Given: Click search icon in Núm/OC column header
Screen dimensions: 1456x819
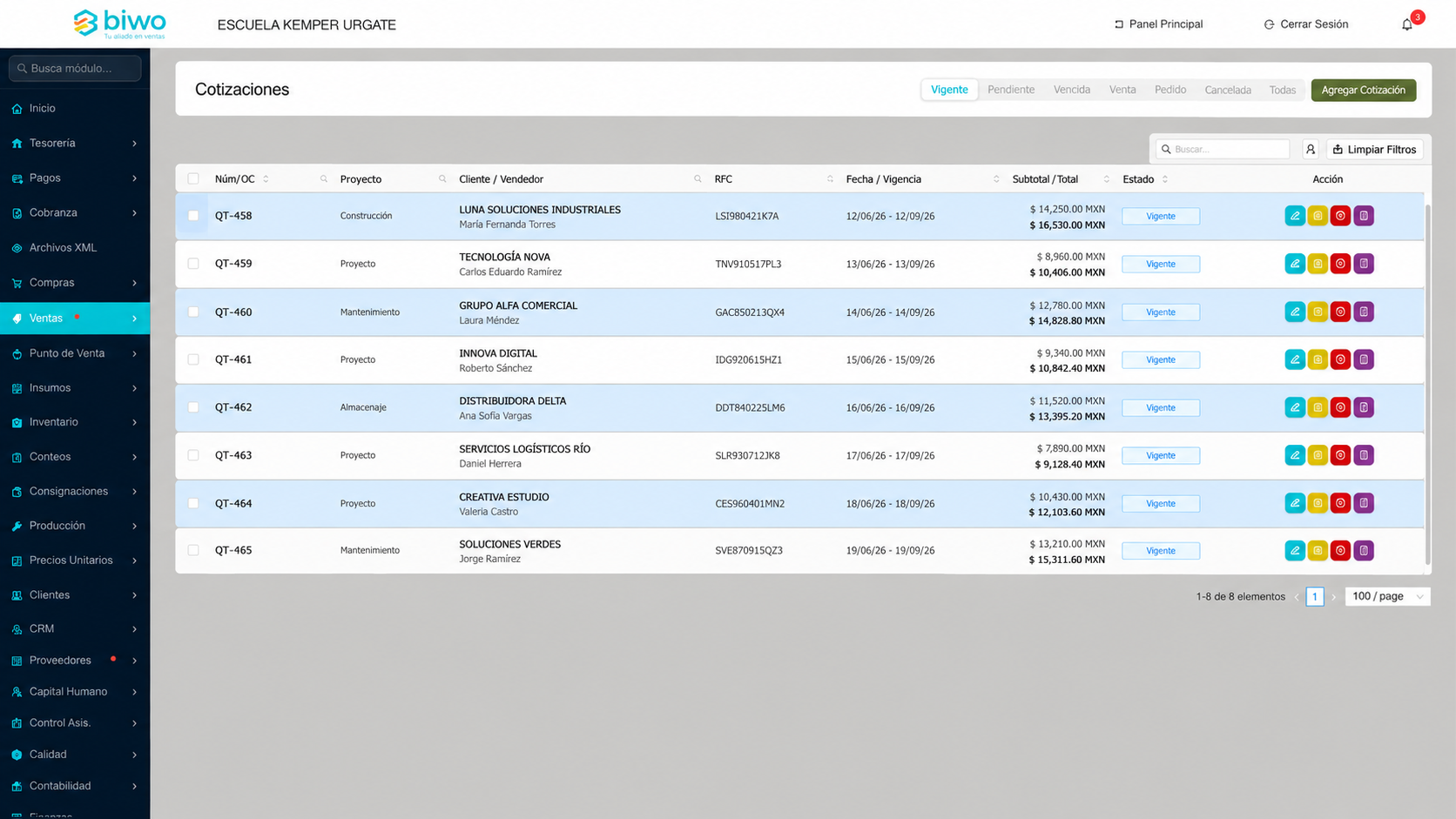Looking at the screenshot, I should coord(324,179).
